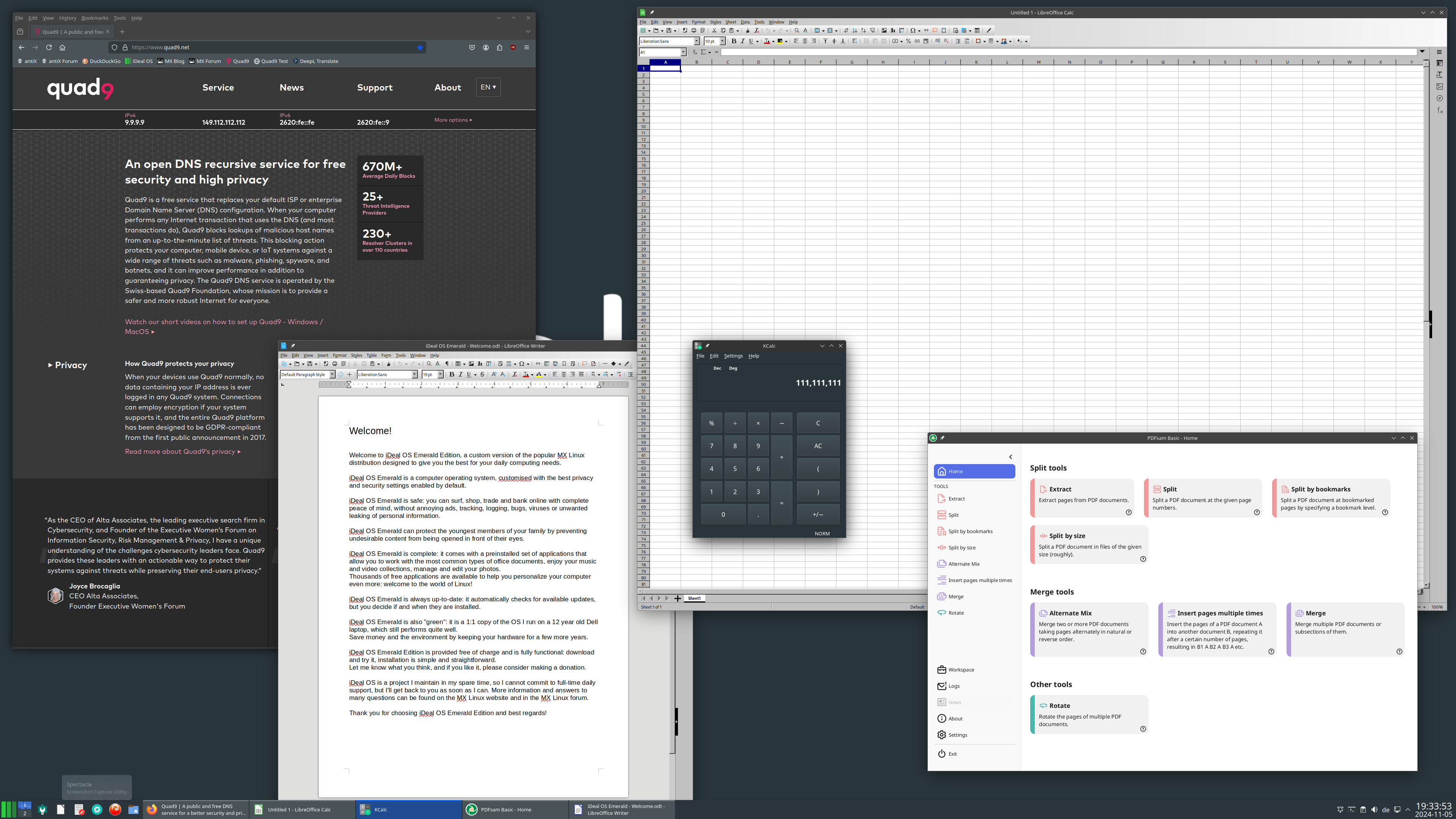The height and width of the screenshot is (819, 1456).
Task: Toggle Bold in Calc formatting toolbar
Action: (734, 41)
